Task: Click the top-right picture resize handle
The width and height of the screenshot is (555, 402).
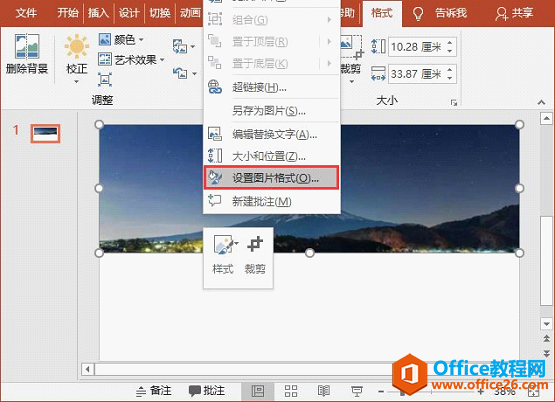Action: pyautogui.click(x=519, y=125)
